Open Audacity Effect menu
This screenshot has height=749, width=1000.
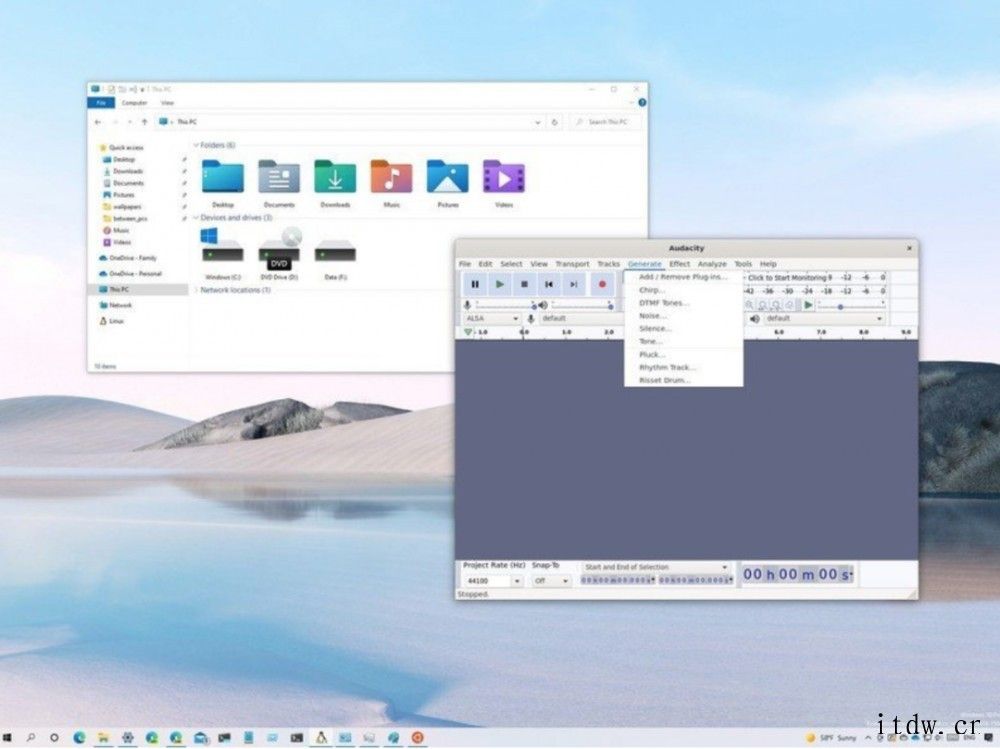[679, 263]
